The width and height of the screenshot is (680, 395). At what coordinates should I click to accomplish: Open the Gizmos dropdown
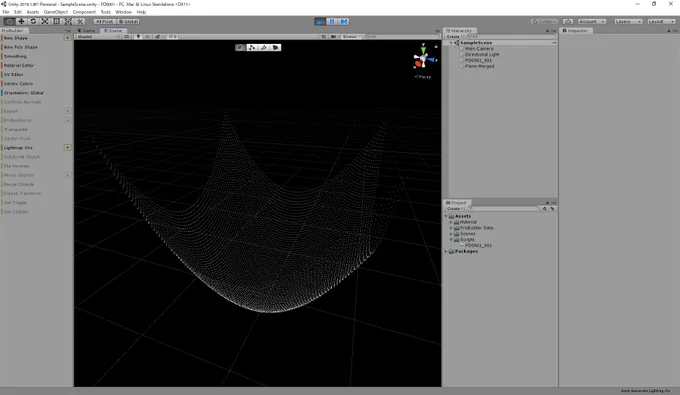351,37
